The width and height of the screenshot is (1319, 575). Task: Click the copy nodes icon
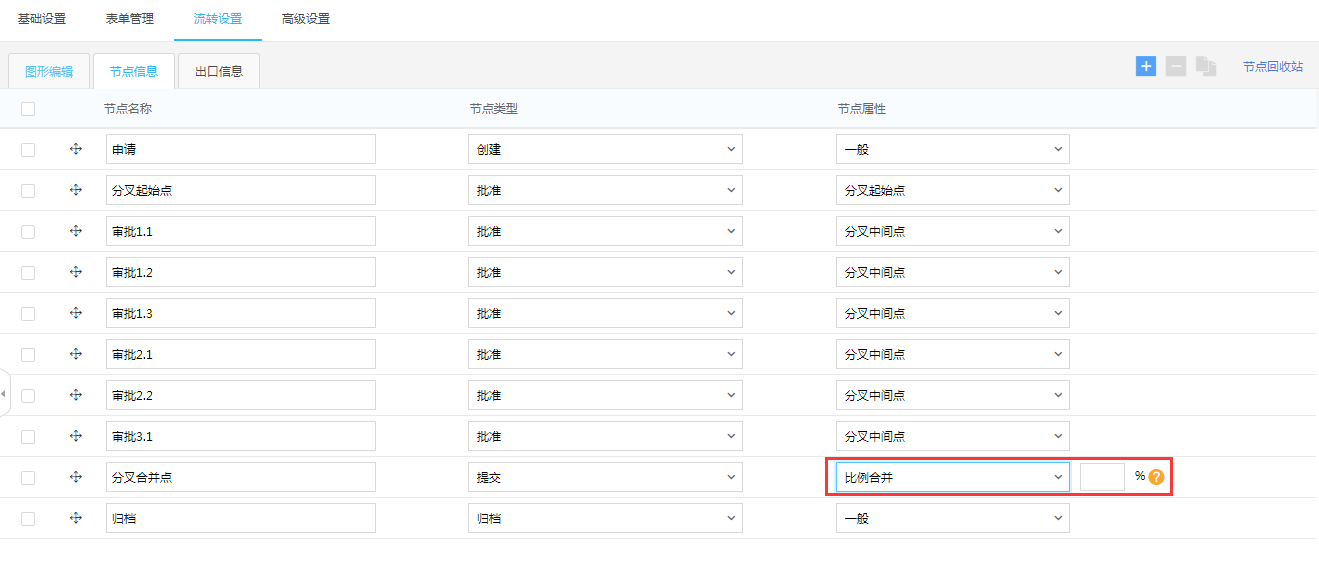[x=1206, y=67]
